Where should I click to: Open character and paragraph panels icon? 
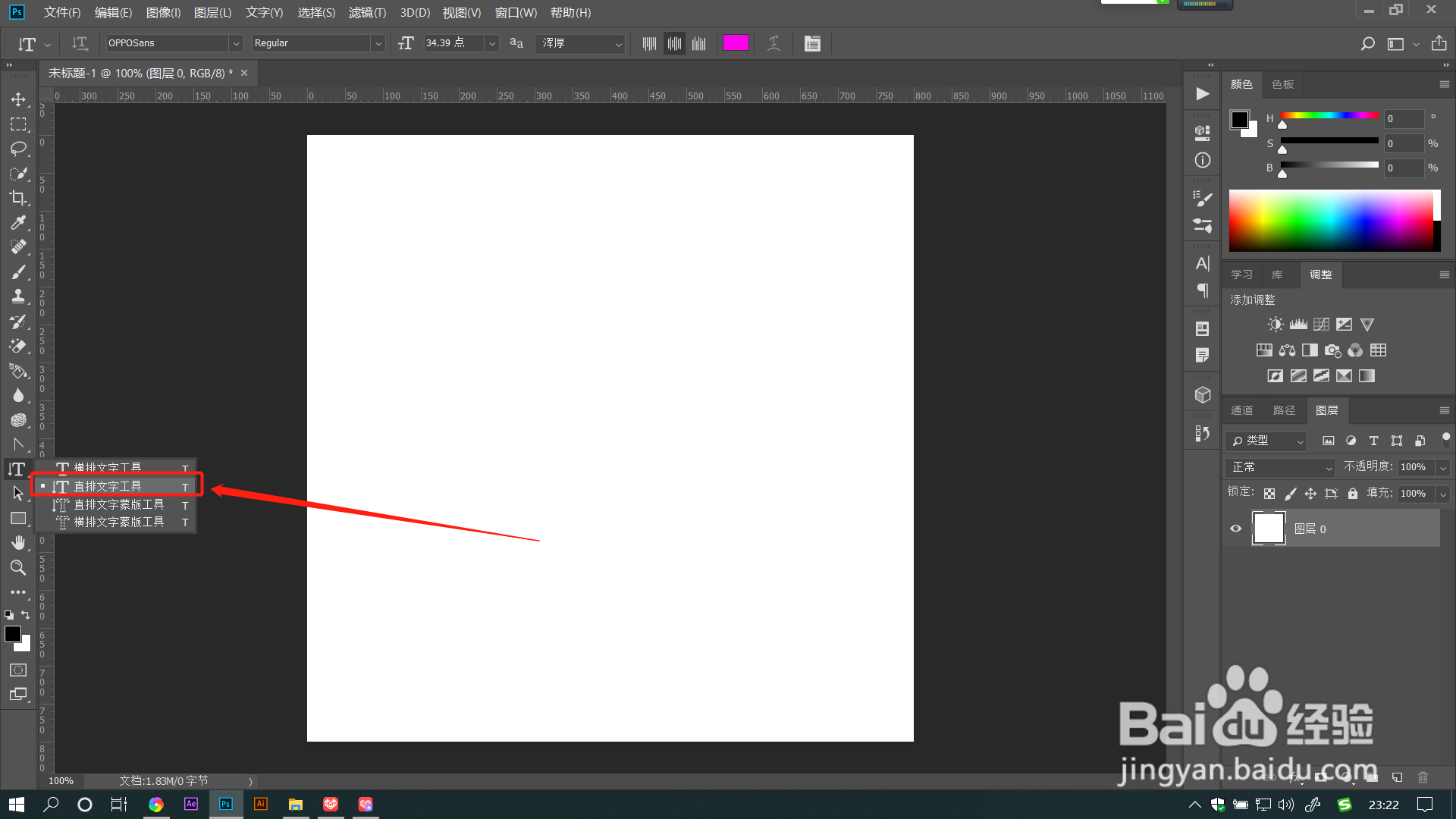812,43
